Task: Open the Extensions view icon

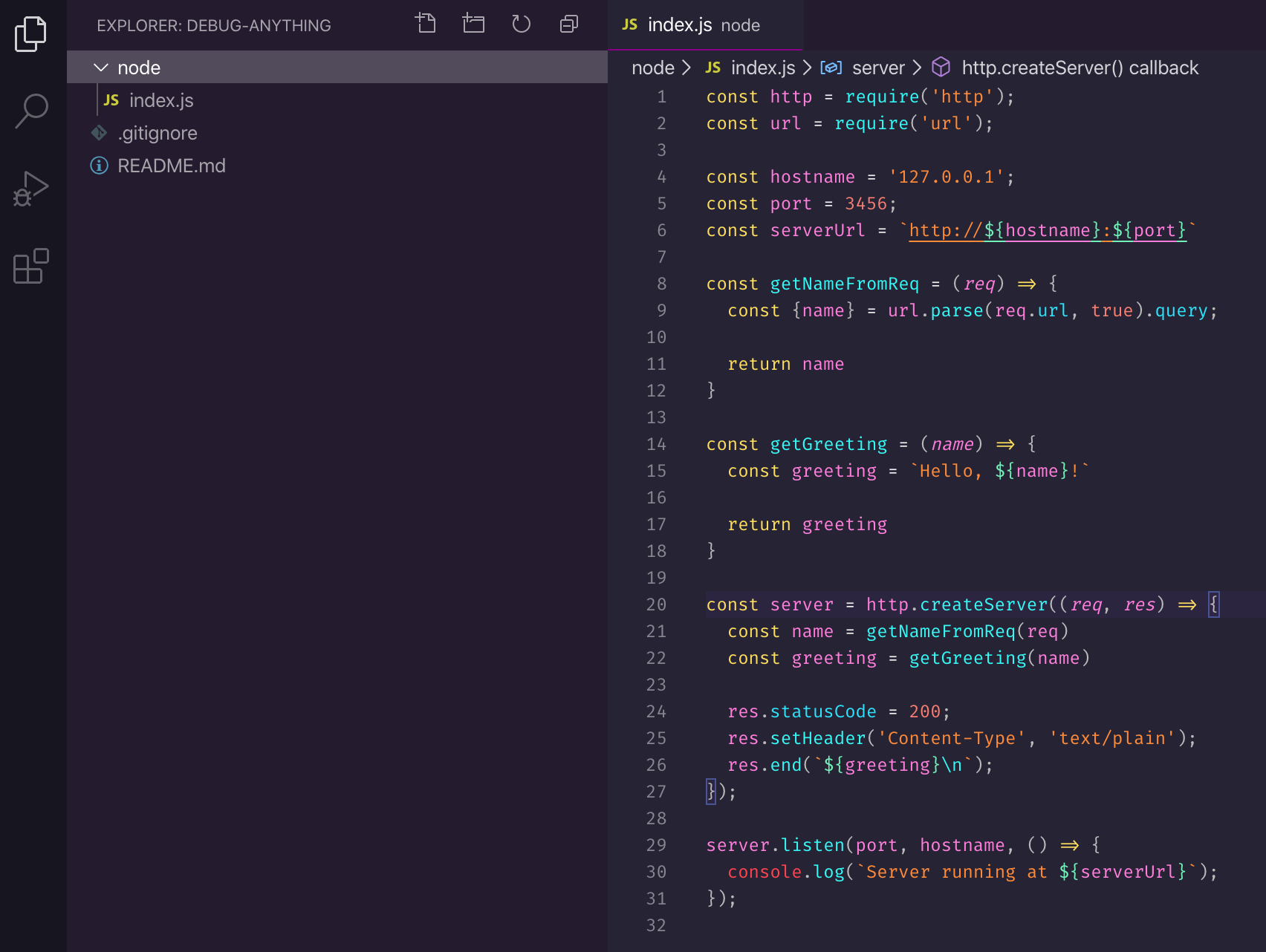Action: click(x=31, y=266)
